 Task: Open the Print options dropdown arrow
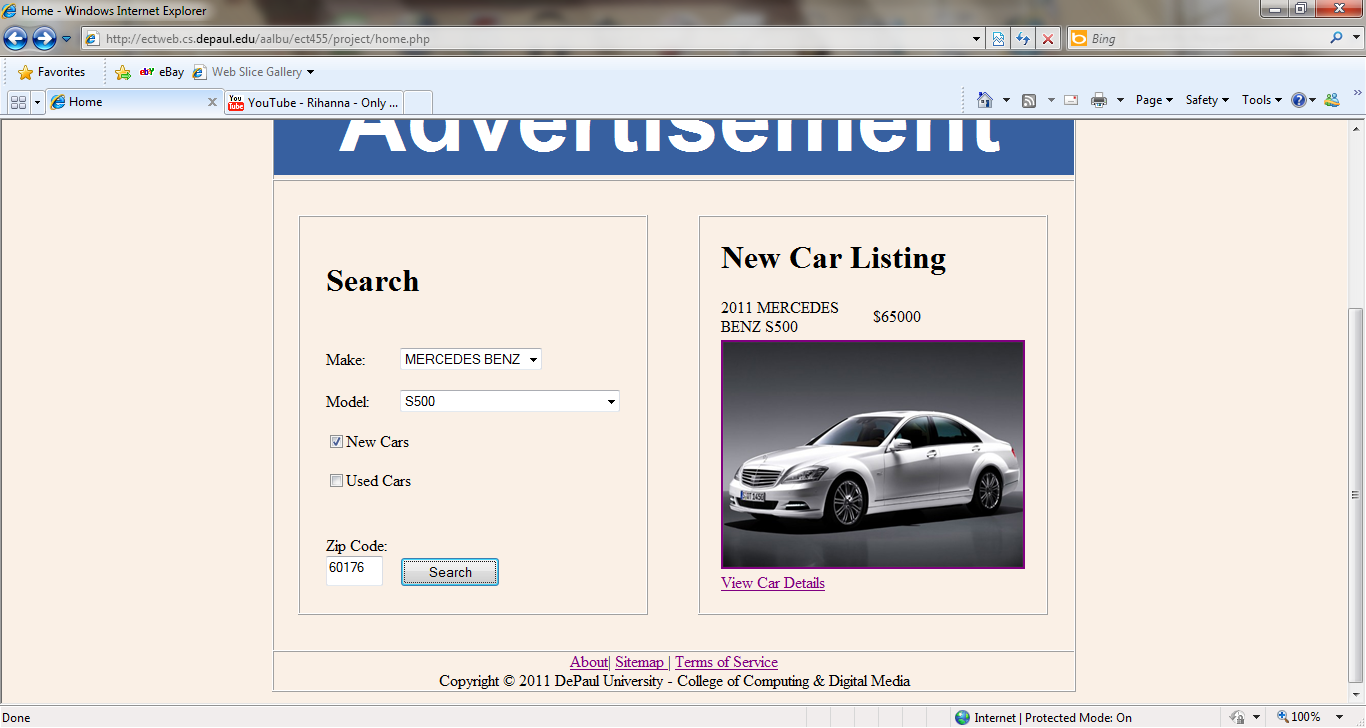1120,100
